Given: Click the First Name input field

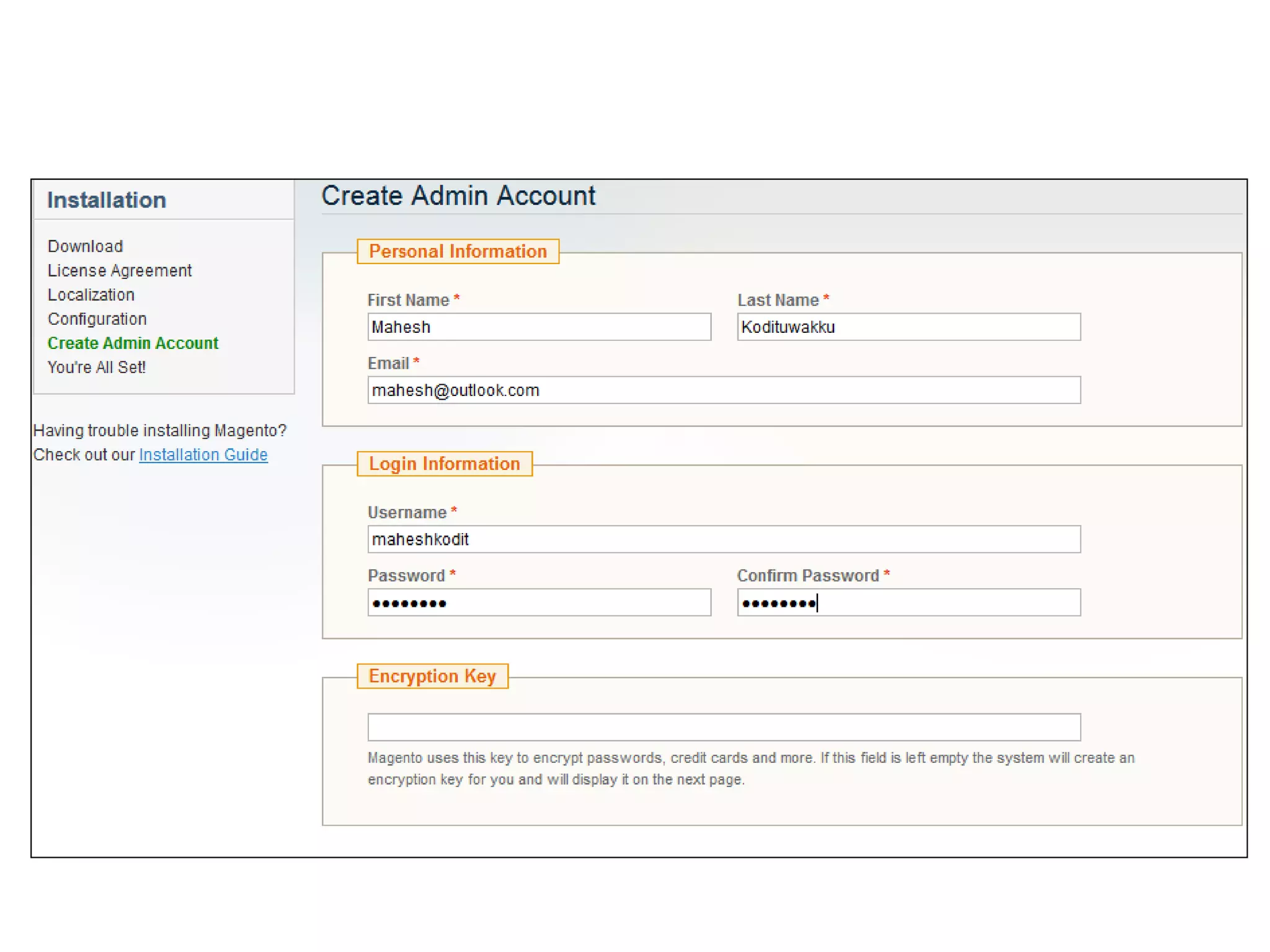Looking at the screenshot, I should coord(538,327).
